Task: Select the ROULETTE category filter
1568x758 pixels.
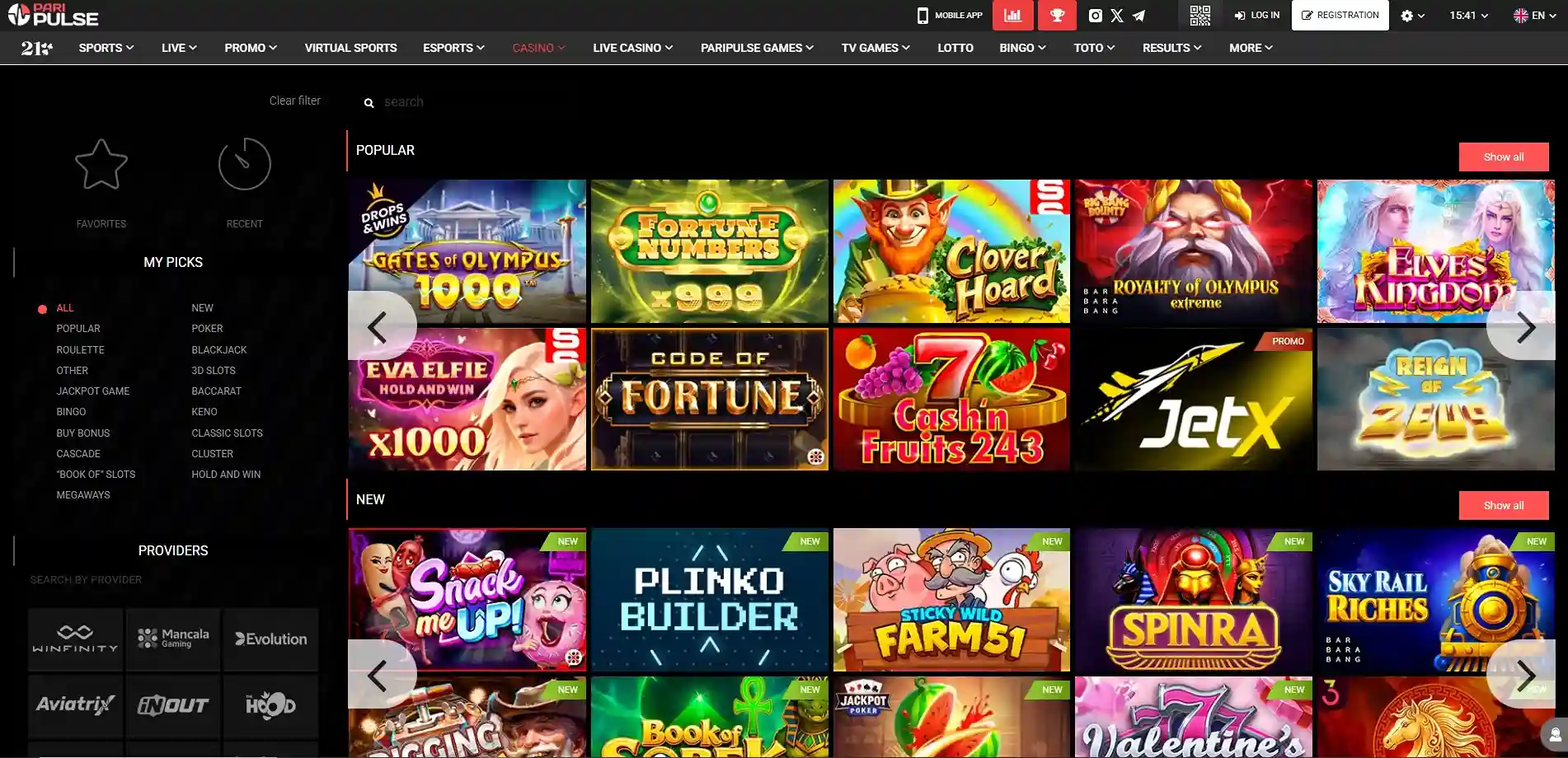Action: (x=80, y=350)
